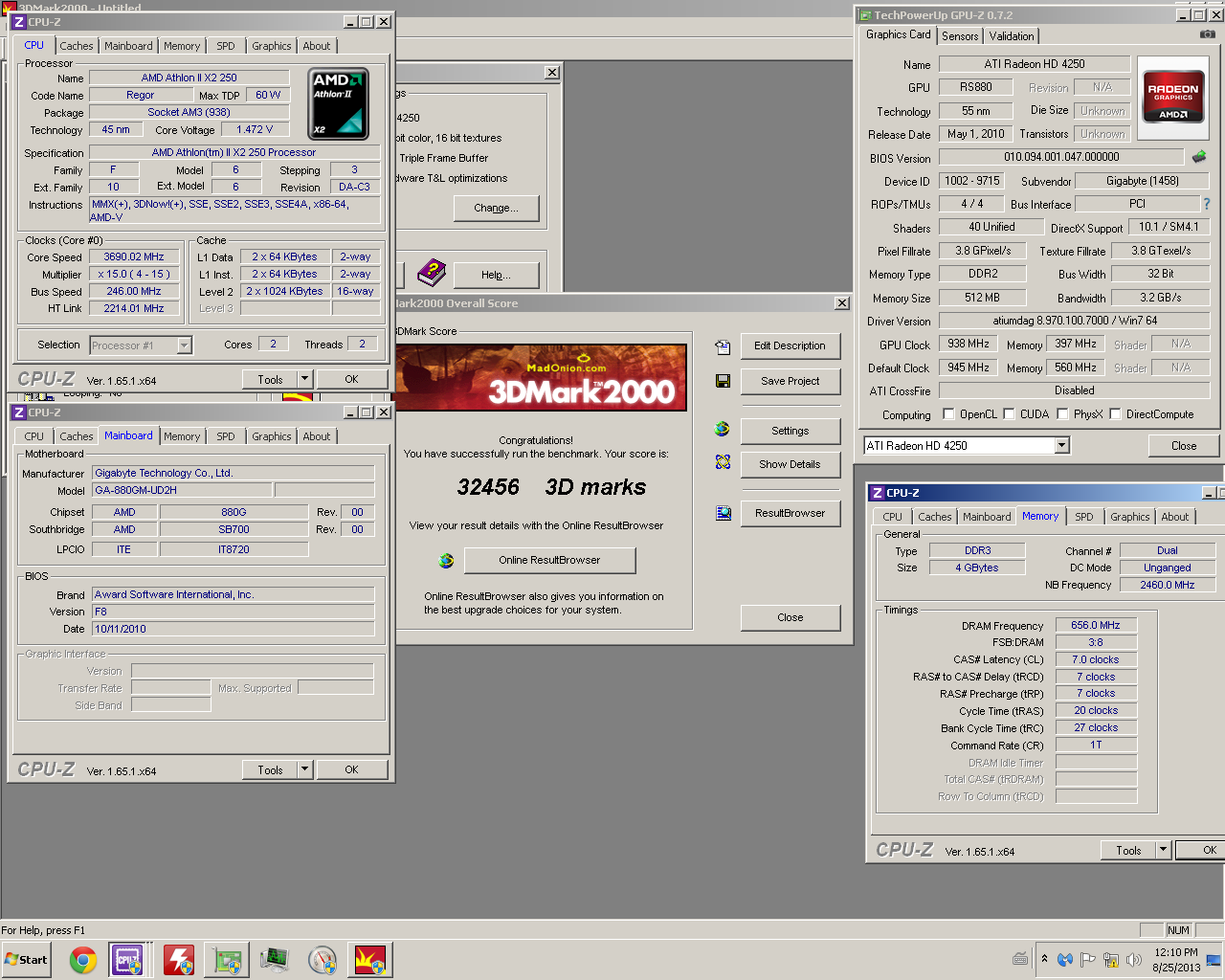1225x980 pixels.
Task: Click the Show Details button
Action: 790,464
